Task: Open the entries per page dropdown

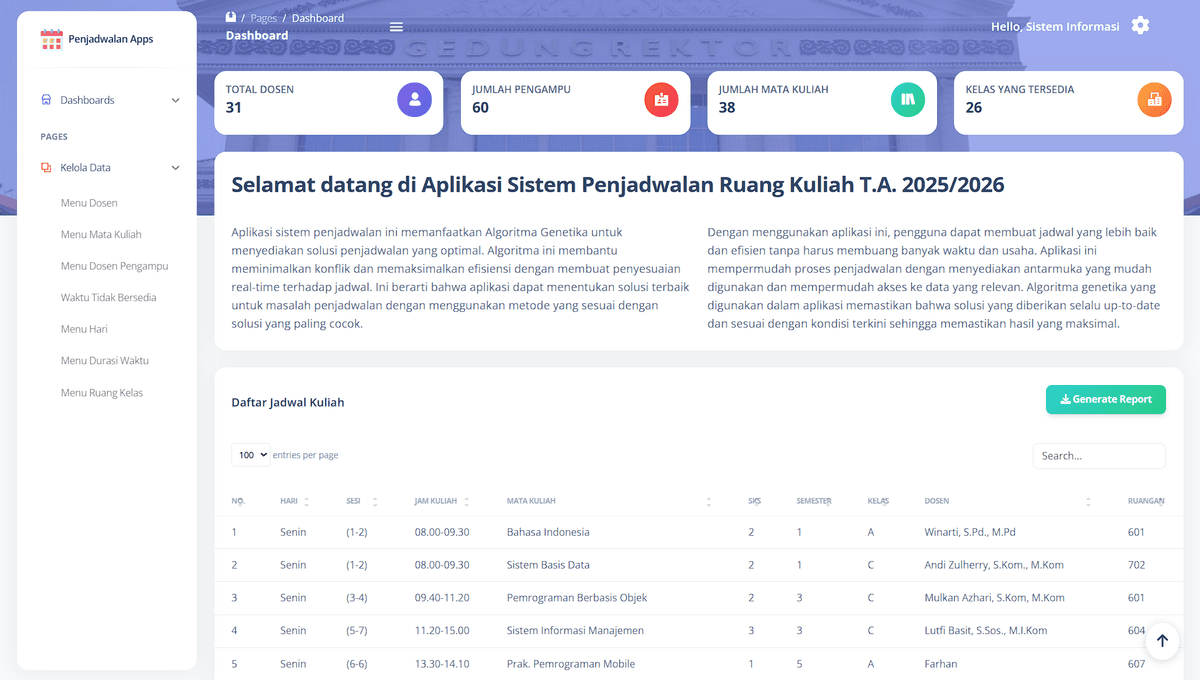Action: point(250,454)
